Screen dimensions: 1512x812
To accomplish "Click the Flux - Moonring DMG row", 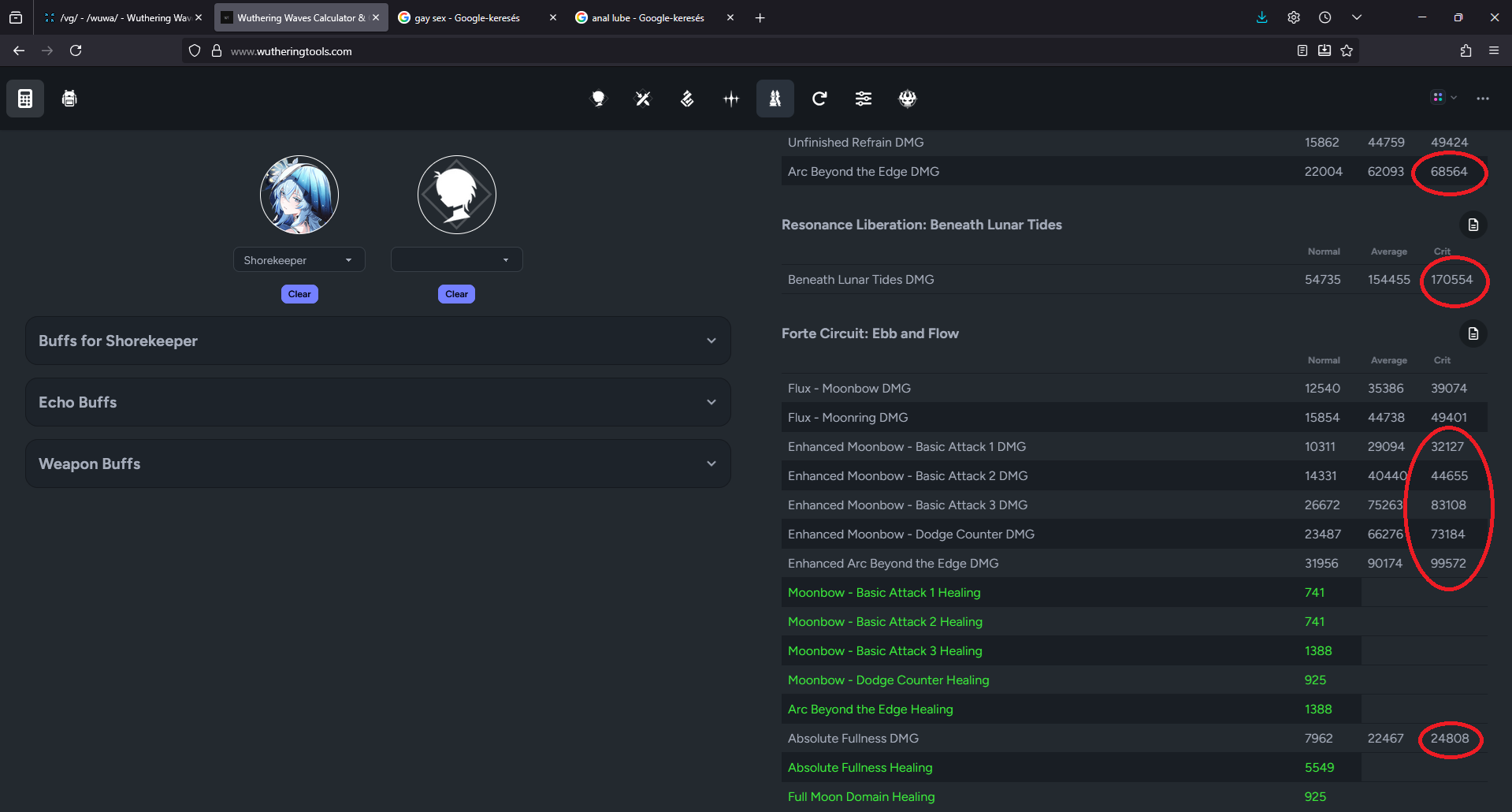I will click(1135, 417).
